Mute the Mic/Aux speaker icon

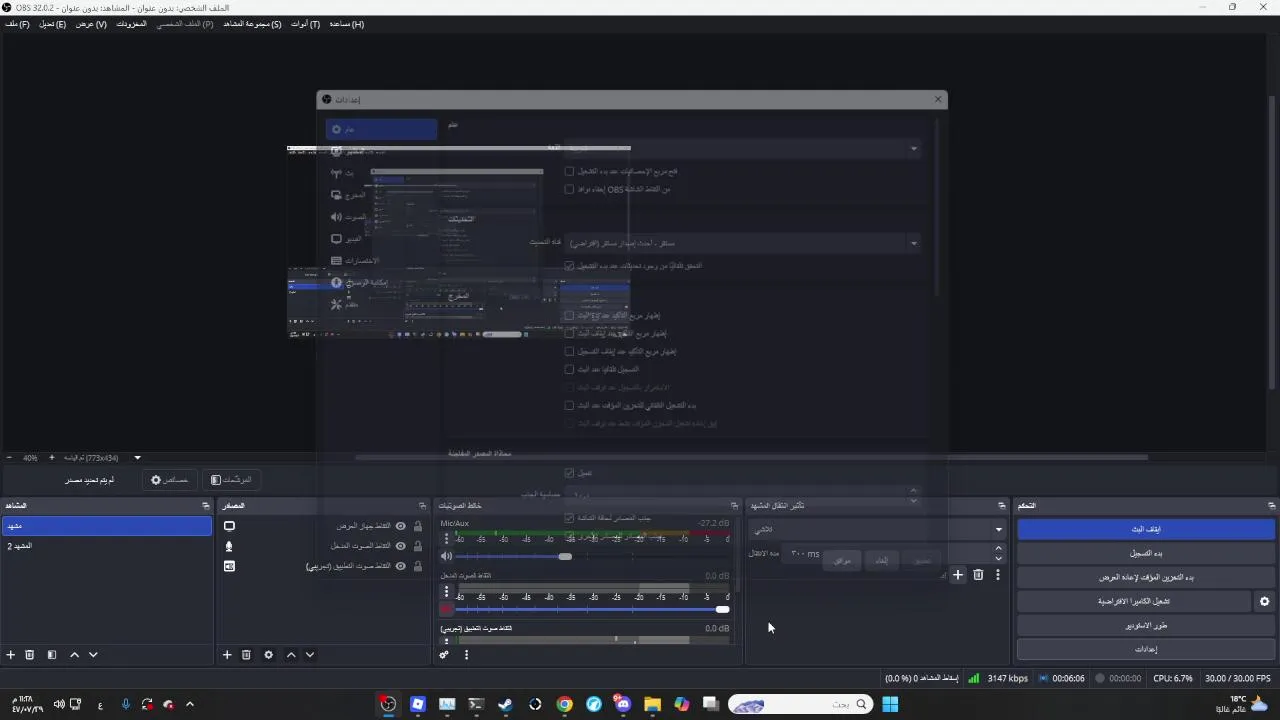click(447, 556)
